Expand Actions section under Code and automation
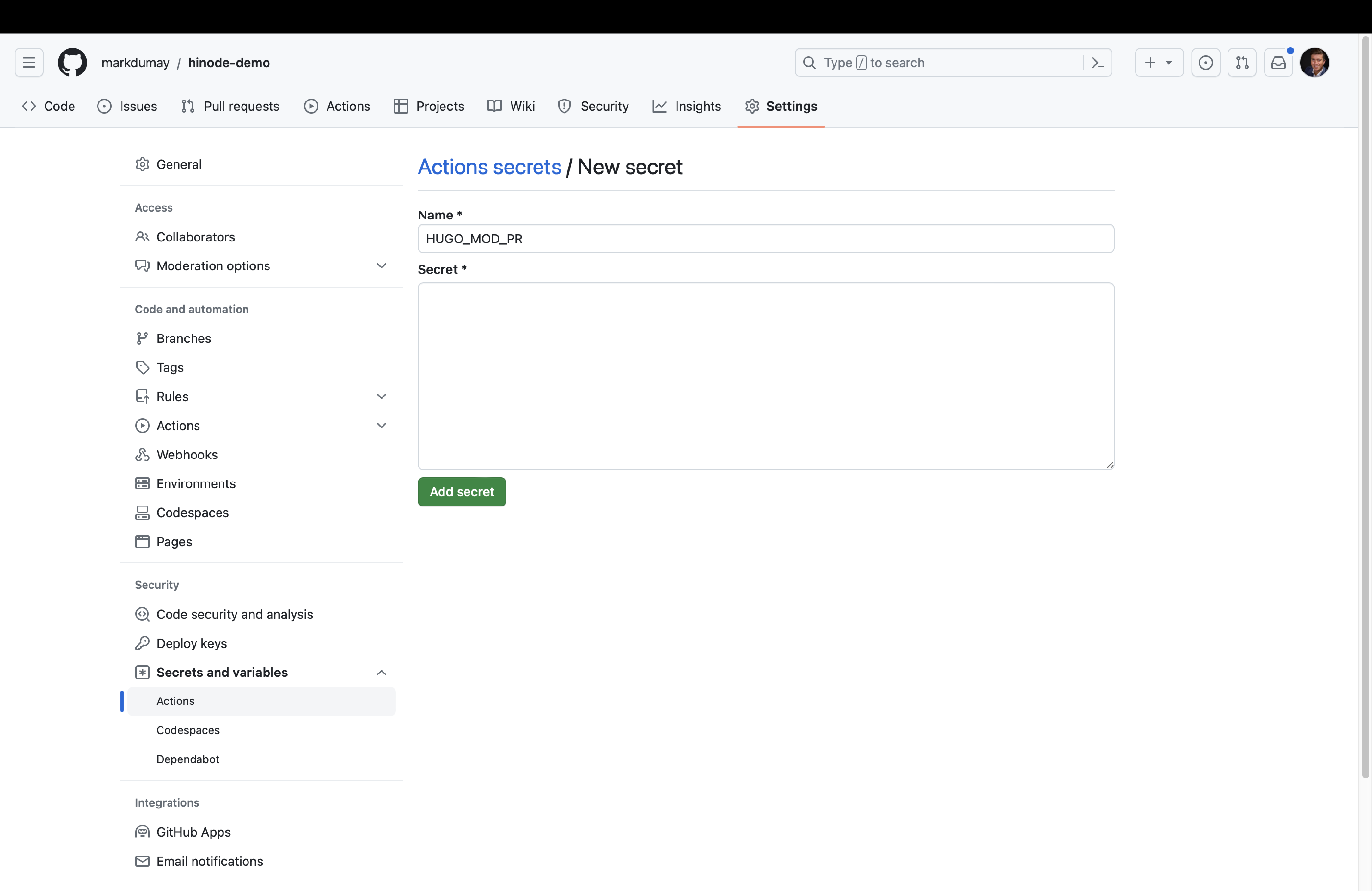Image resolution: width=1372 pixels, height=891 pixels. pos(381,425)
